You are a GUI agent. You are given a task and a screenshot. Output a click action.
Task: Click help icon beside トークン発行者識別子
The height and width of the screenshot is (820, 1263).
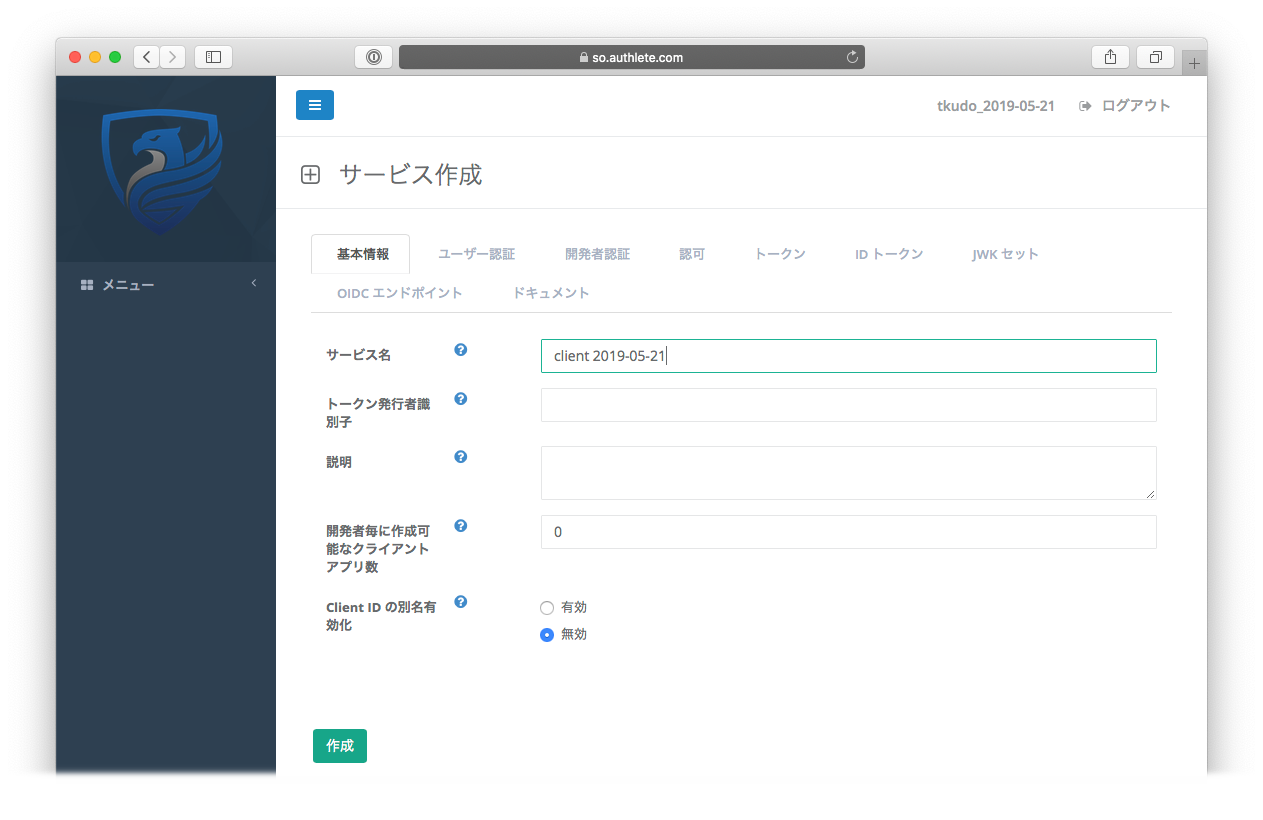[461, 399]
